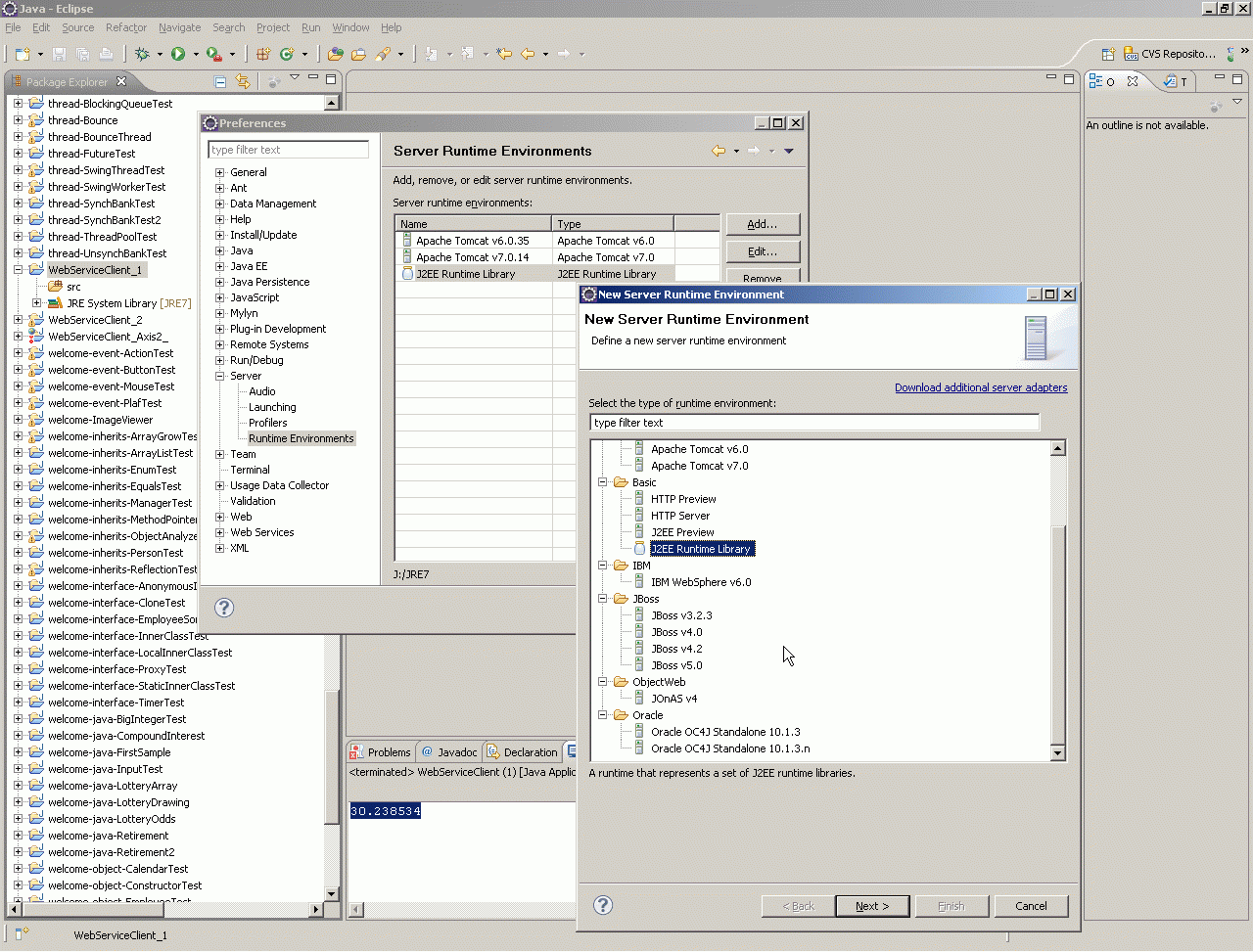
Task: Click the New wizard icon in main toolbar
Action: 22,54
